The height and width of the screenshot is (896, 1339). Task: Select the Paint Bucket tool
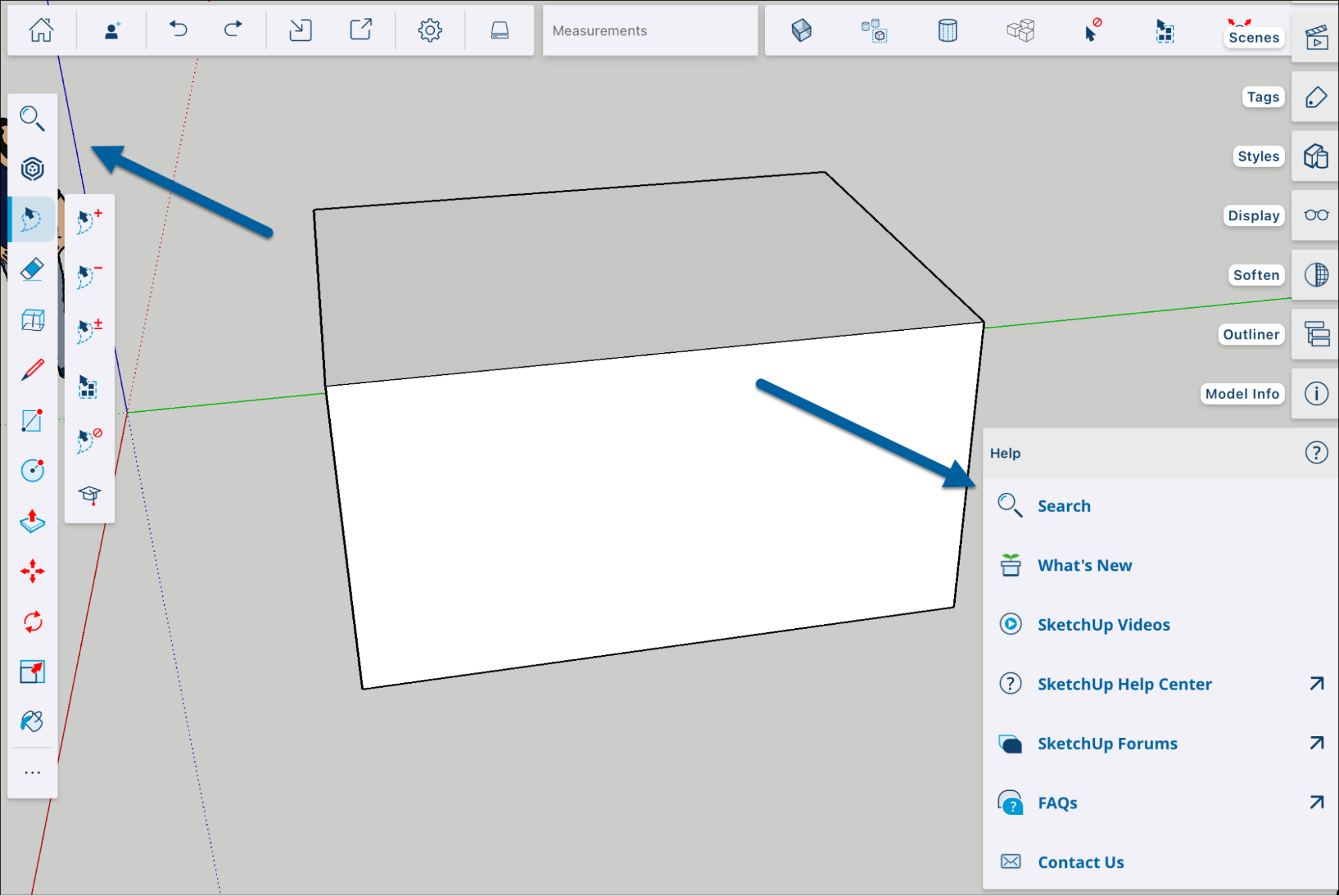[x=31, y=721]
